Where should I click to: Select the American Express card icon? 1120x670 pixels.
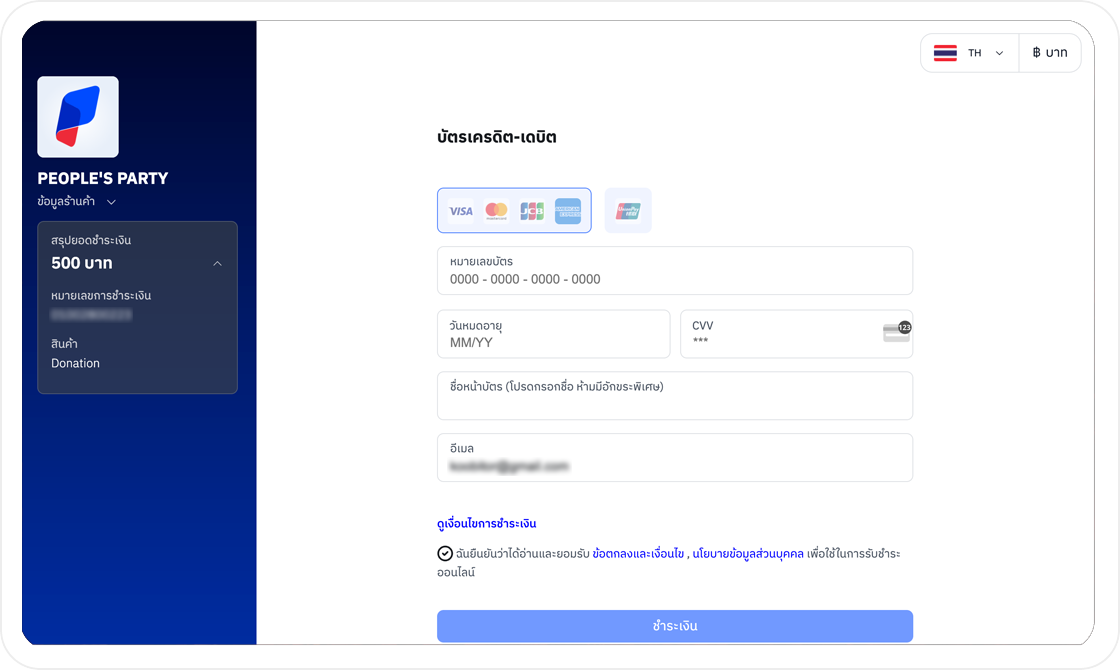tap(568, 211)
